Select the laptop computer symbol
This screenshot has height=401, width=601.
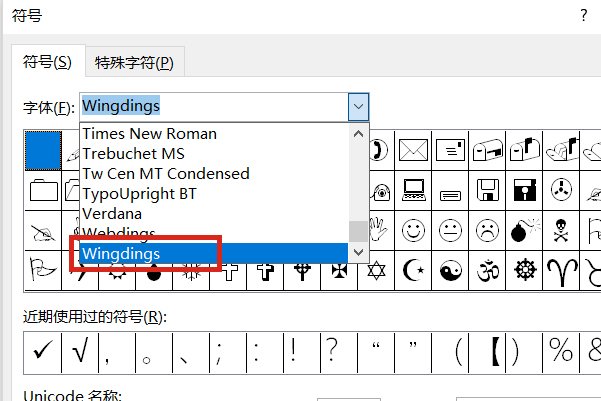coord(413,191)
